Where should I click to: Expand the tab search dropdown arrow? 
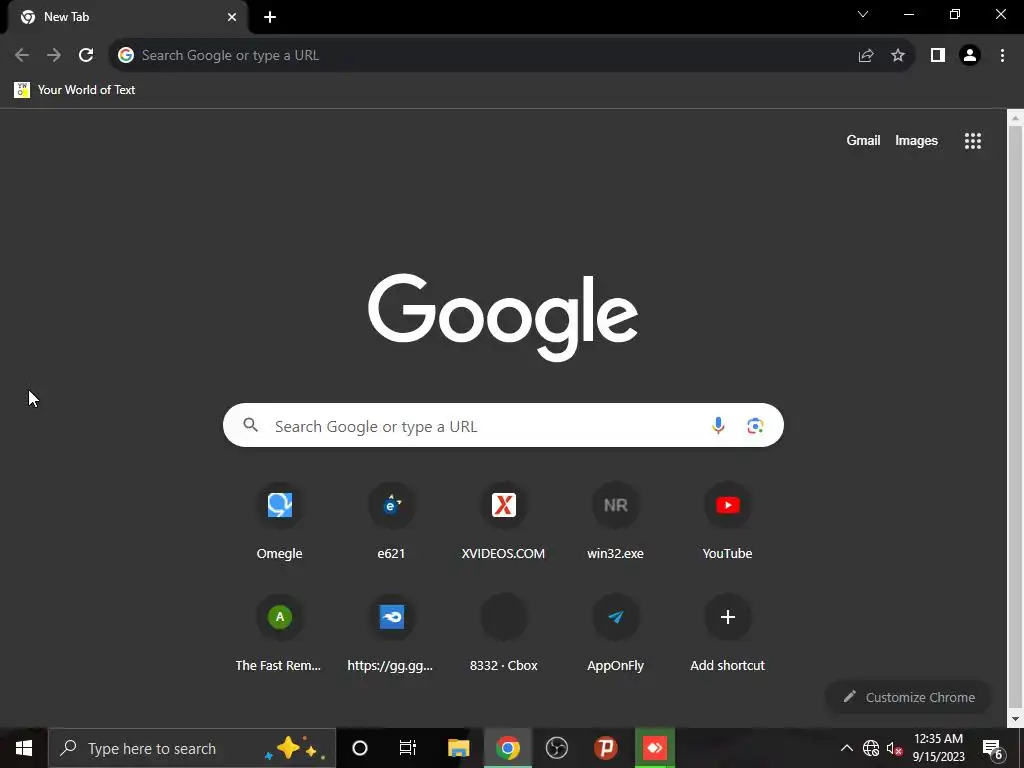point(863,14)
